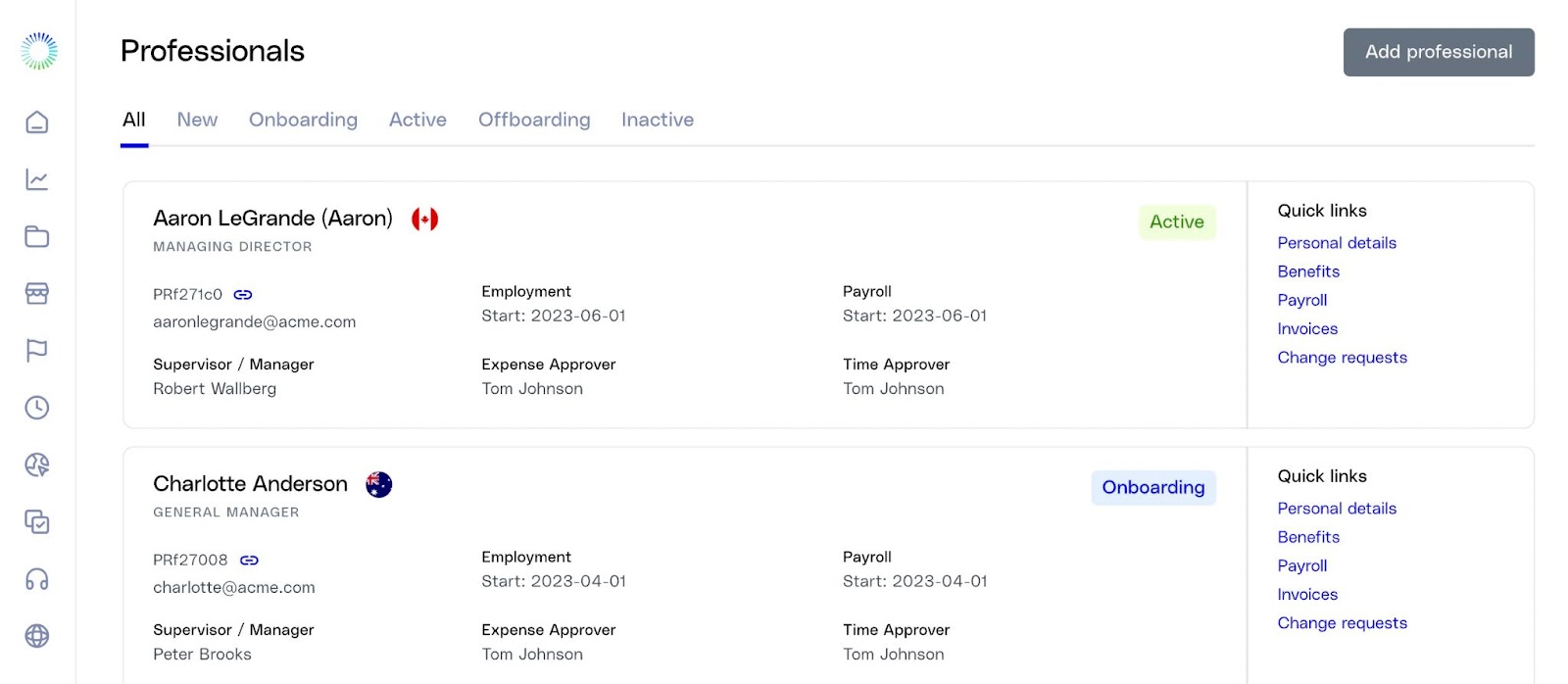The height and width of the screenshot is (684, 1568).
Task: Click the Active status badge
Action: pos(1177,221)
